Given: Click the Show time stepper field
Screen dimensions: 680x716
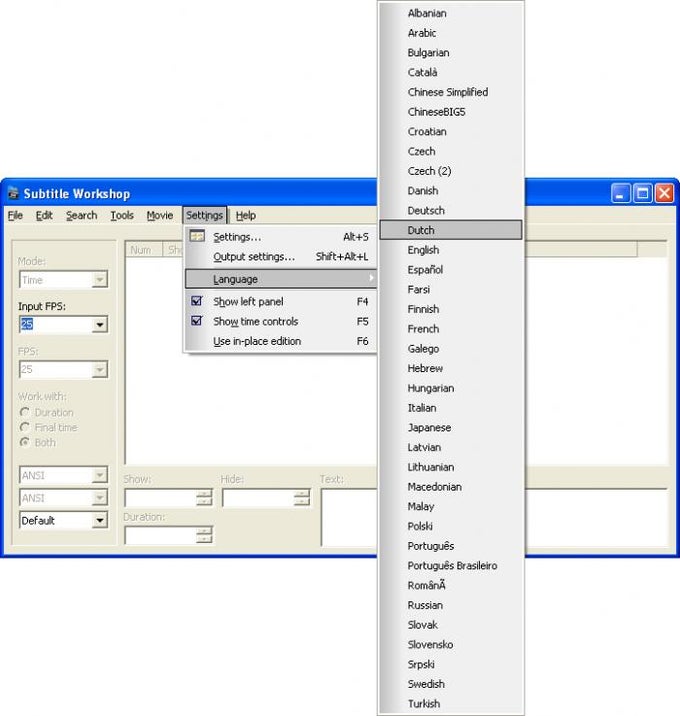Looking at the screenshot, I should pos(169,498).
